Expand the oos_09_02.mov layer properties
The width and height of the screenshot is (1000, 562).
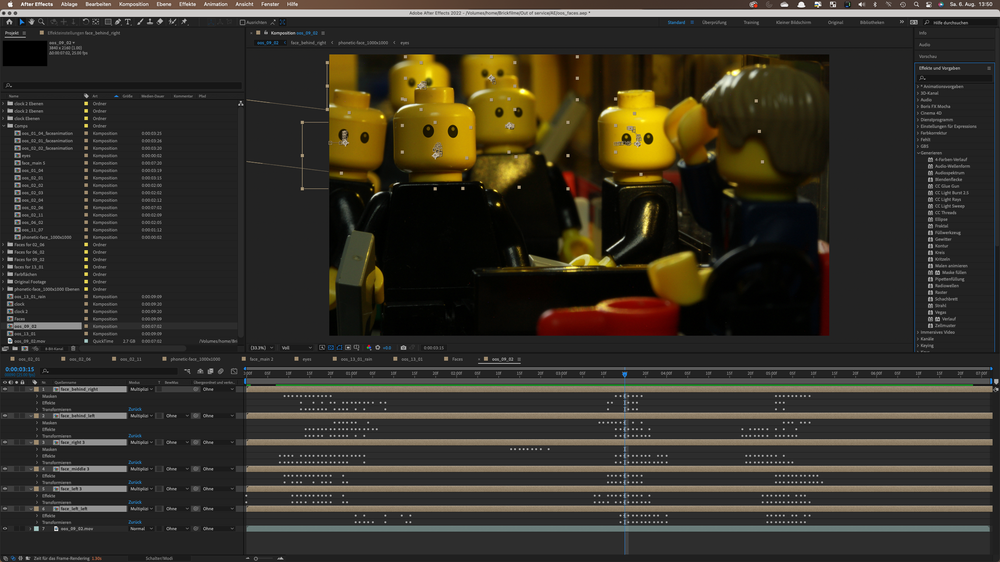[x=30, y=529]
